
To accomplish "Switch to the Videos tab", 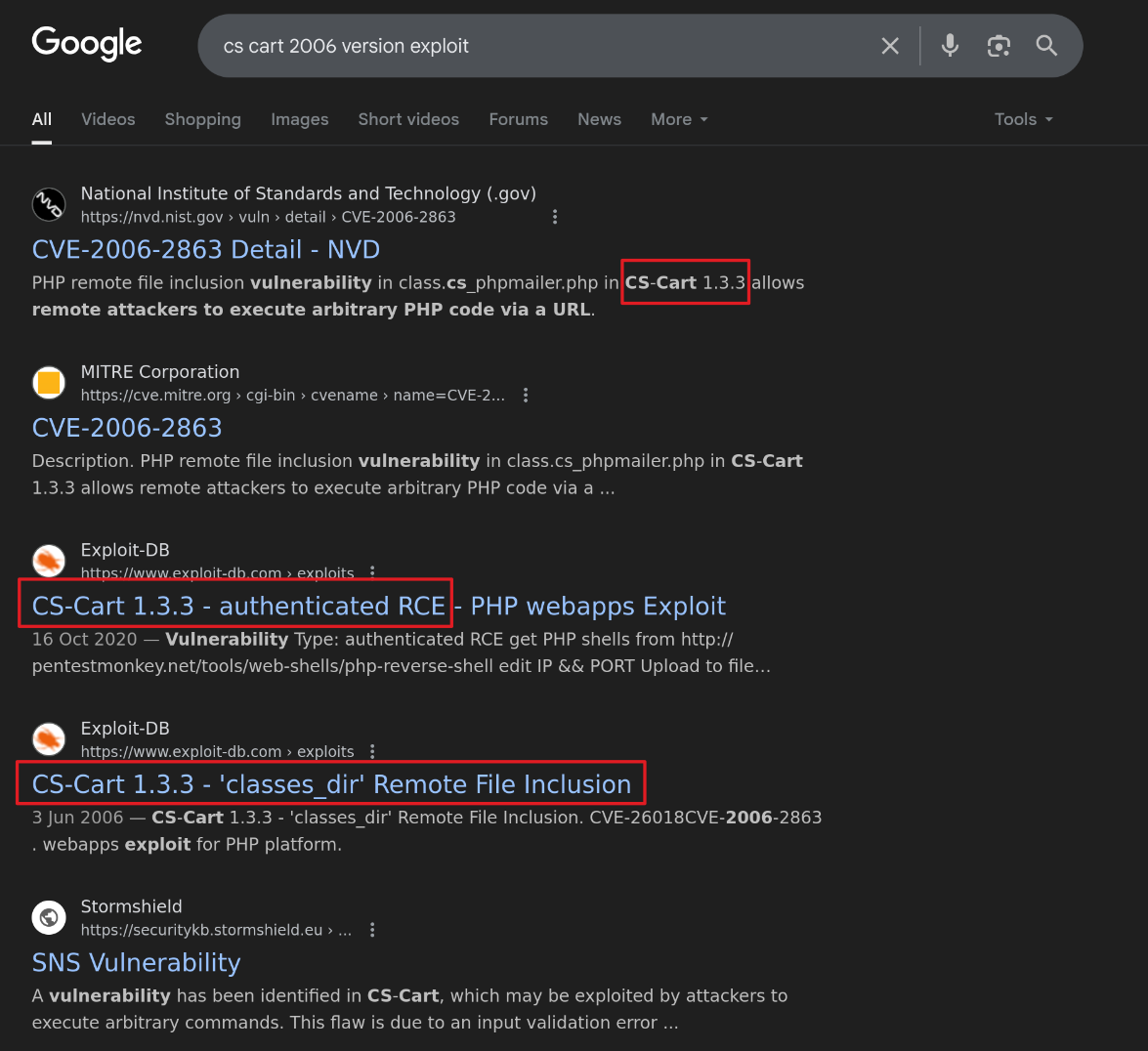I will 108,119.
